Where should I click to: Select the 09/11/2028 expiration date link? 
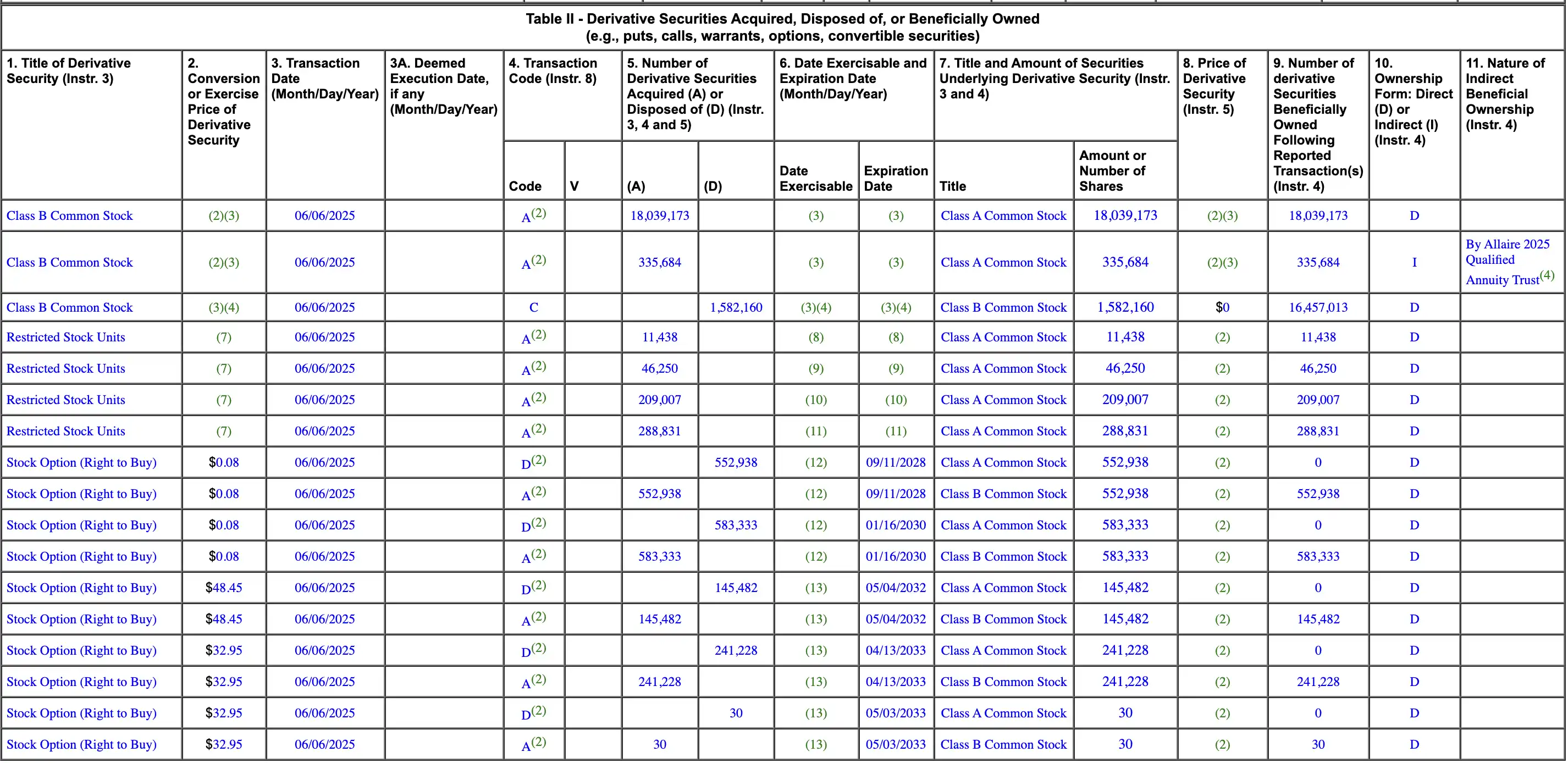coord(895,462)
